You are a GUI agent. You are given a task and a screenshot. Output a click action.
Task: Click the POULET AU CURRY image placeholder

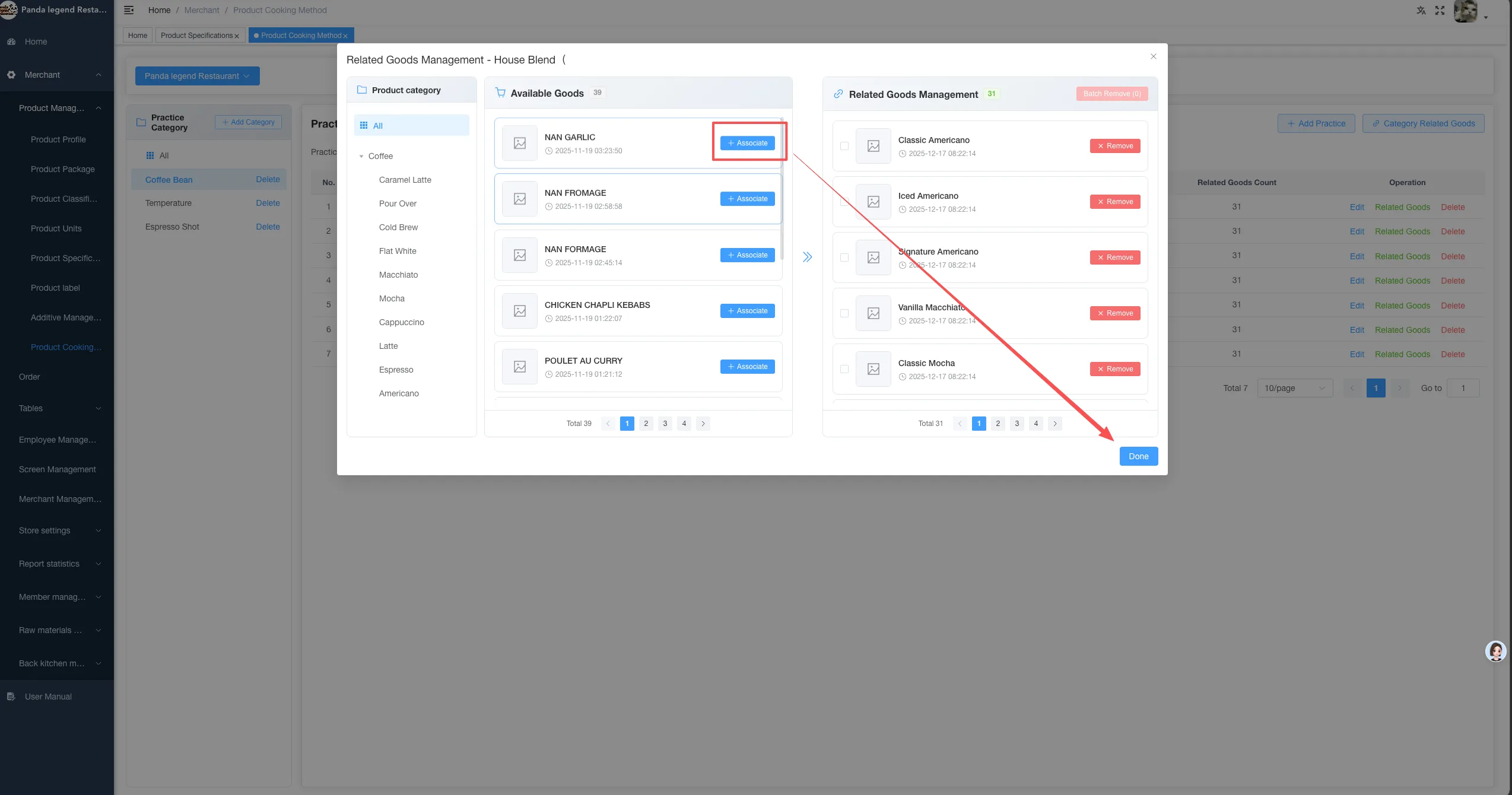click(519, 367)
